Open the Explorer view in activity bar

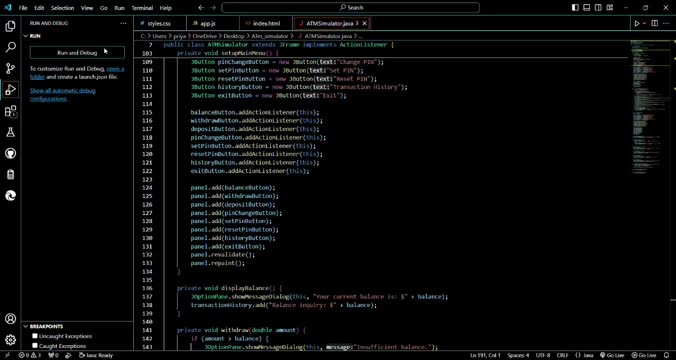click(10, 26)
